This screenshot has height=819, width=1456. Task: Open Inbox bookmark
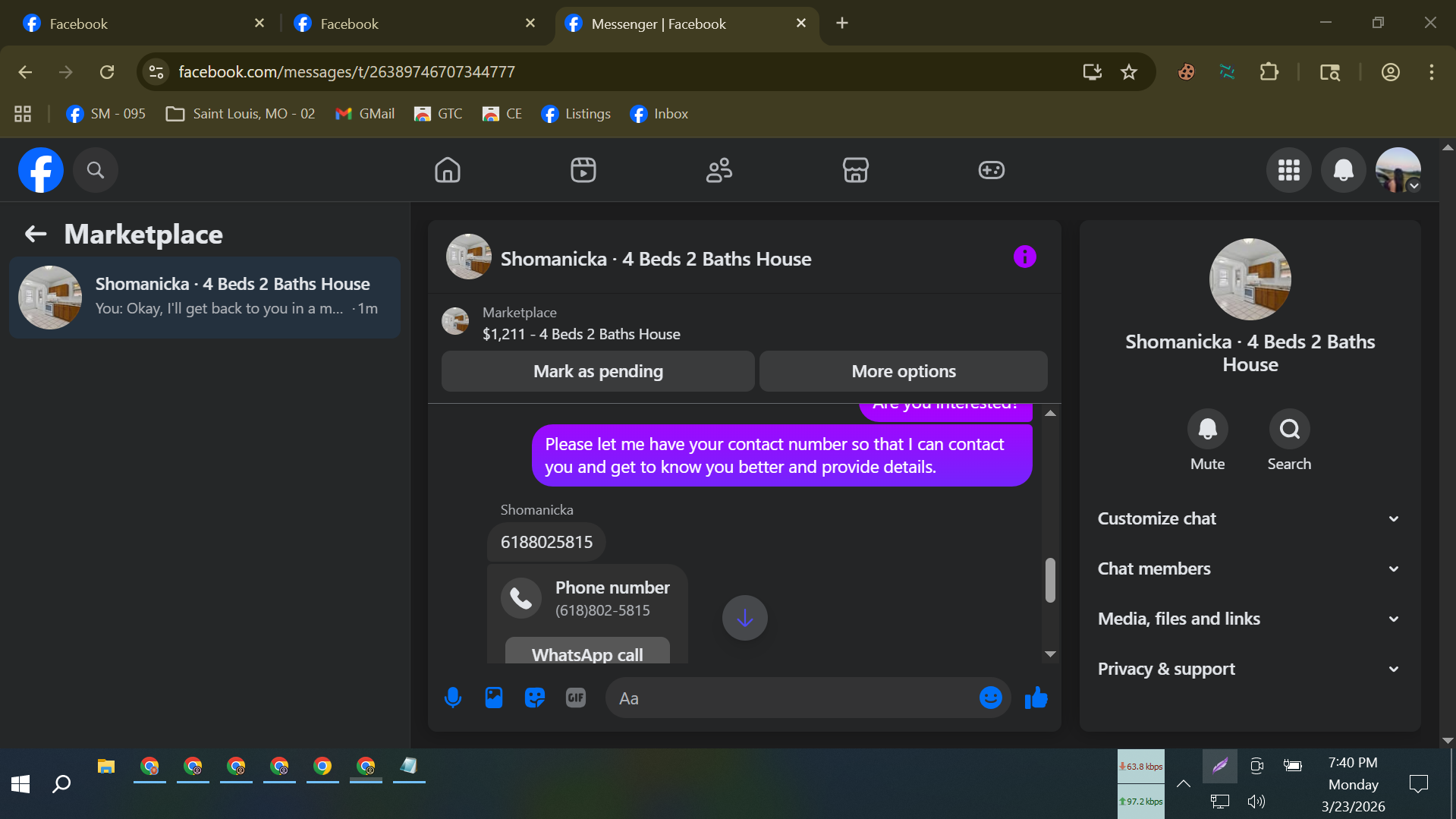(x=659, y=114)
